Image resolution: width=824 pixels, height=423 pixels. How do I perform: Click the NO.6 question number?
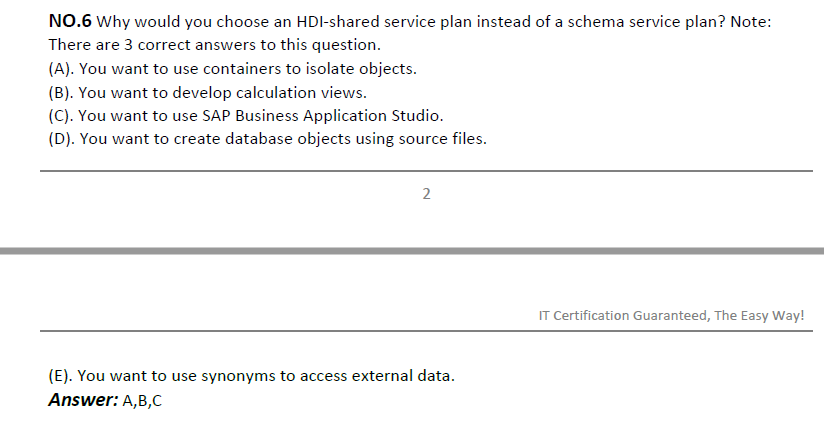tap(70, 22)
